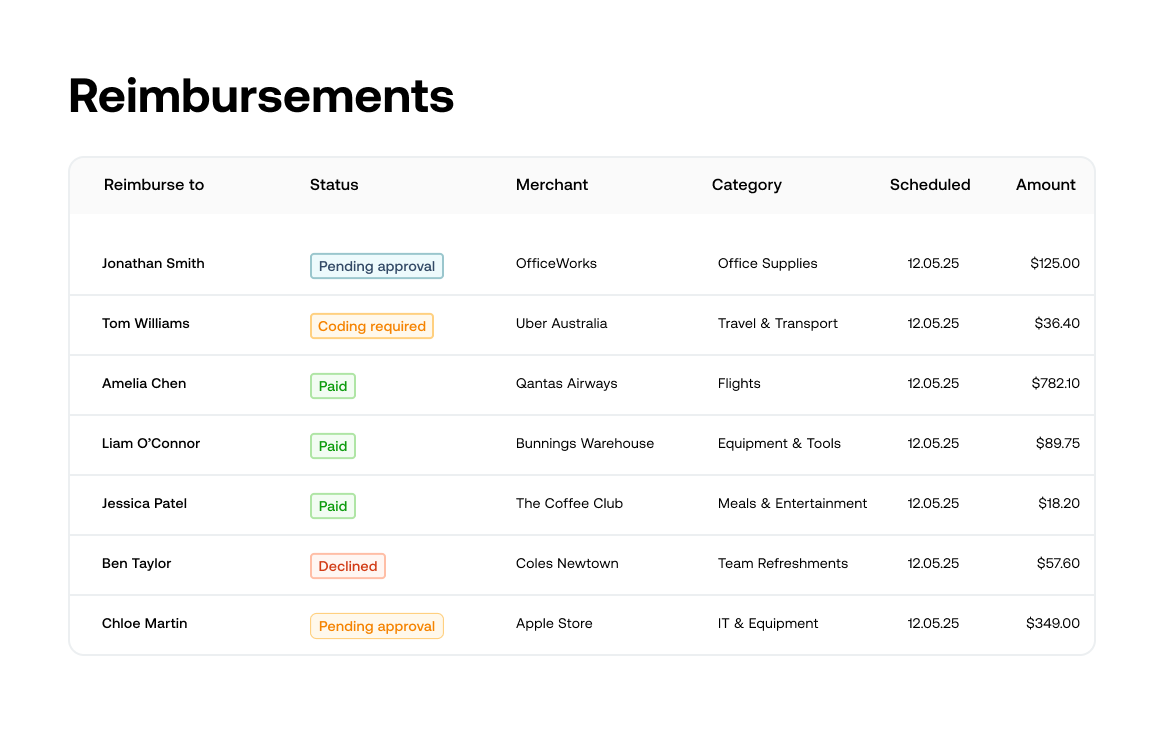Click the Coding required badge for Tom Williams
Viewport: 1174px width, 742px height.
[372, 326]
